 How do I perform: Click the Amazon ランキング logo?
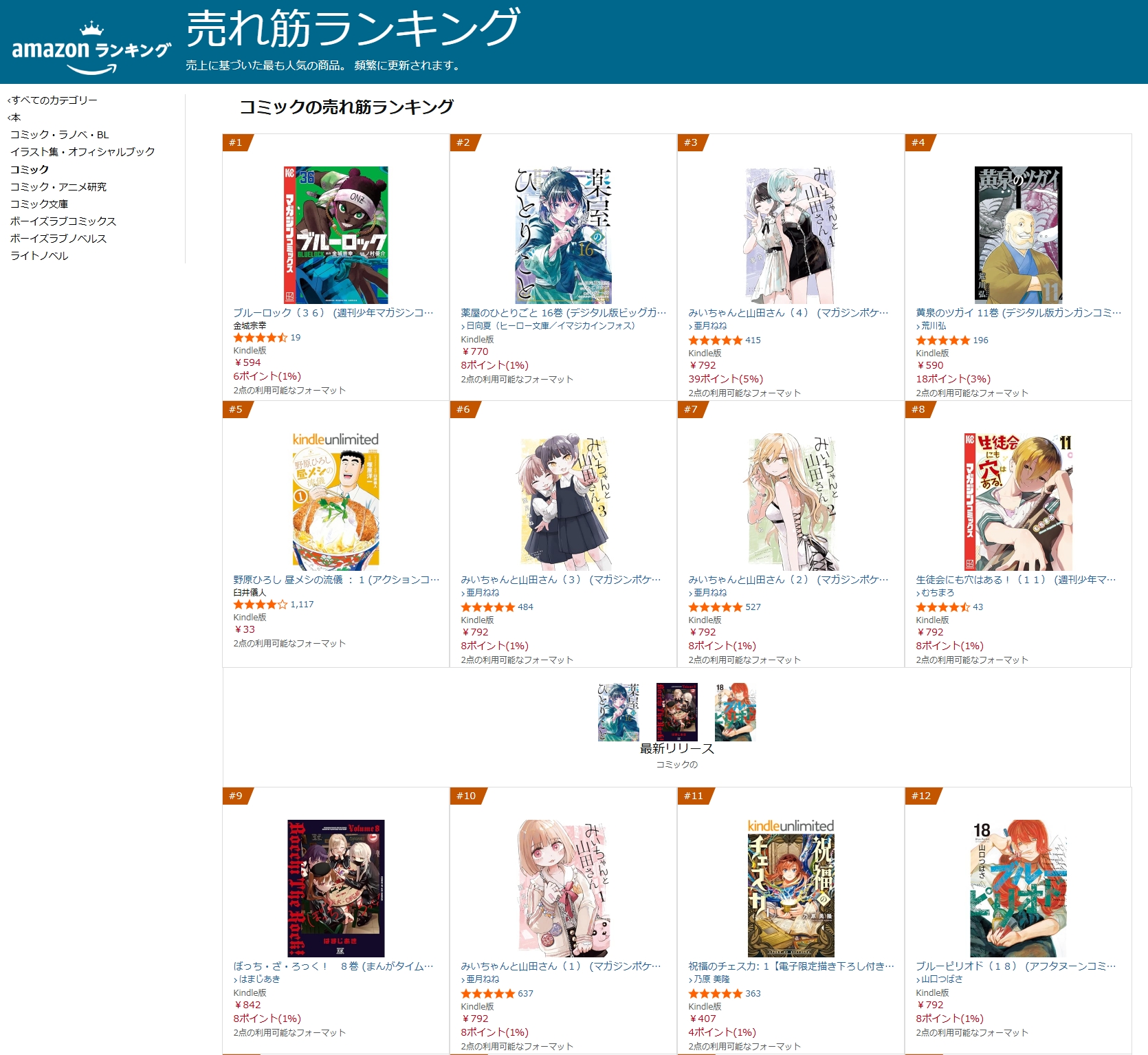[91, 48]
